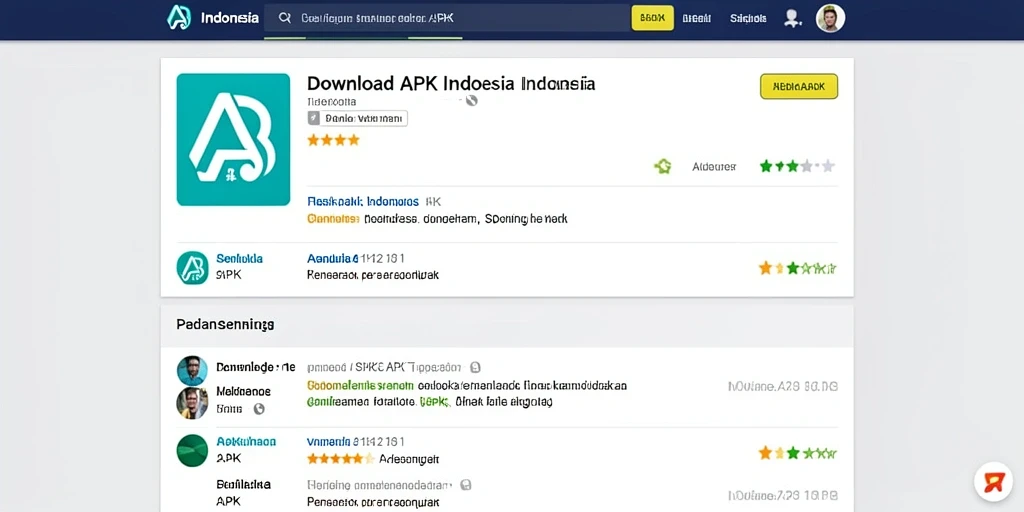Click the yellow BBOK header button
Screen dimensions: 1024x512
click(652, 18)
